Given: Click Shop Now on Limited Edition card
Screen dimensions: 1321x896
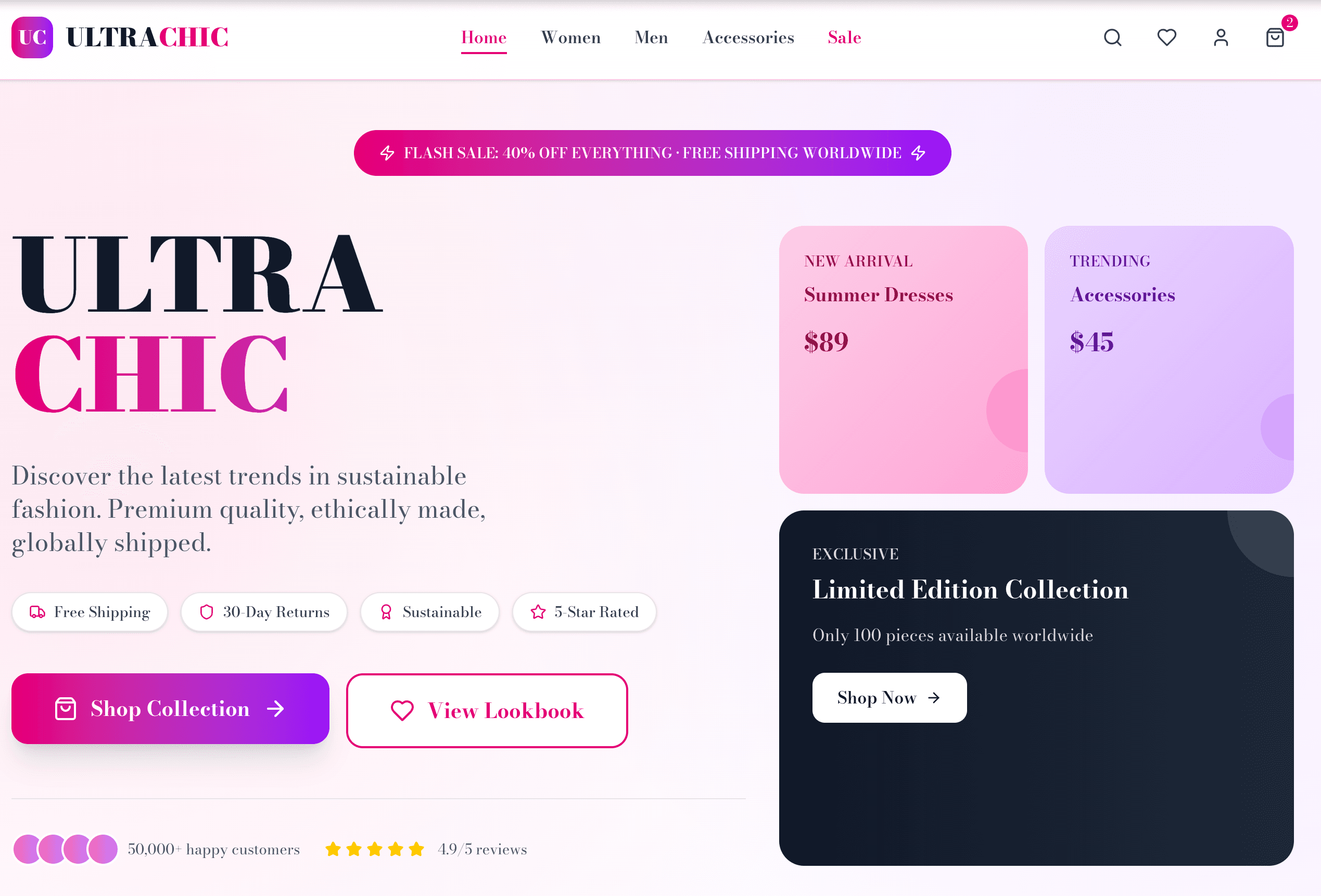Looking at the screenshot, I should 889,697.
